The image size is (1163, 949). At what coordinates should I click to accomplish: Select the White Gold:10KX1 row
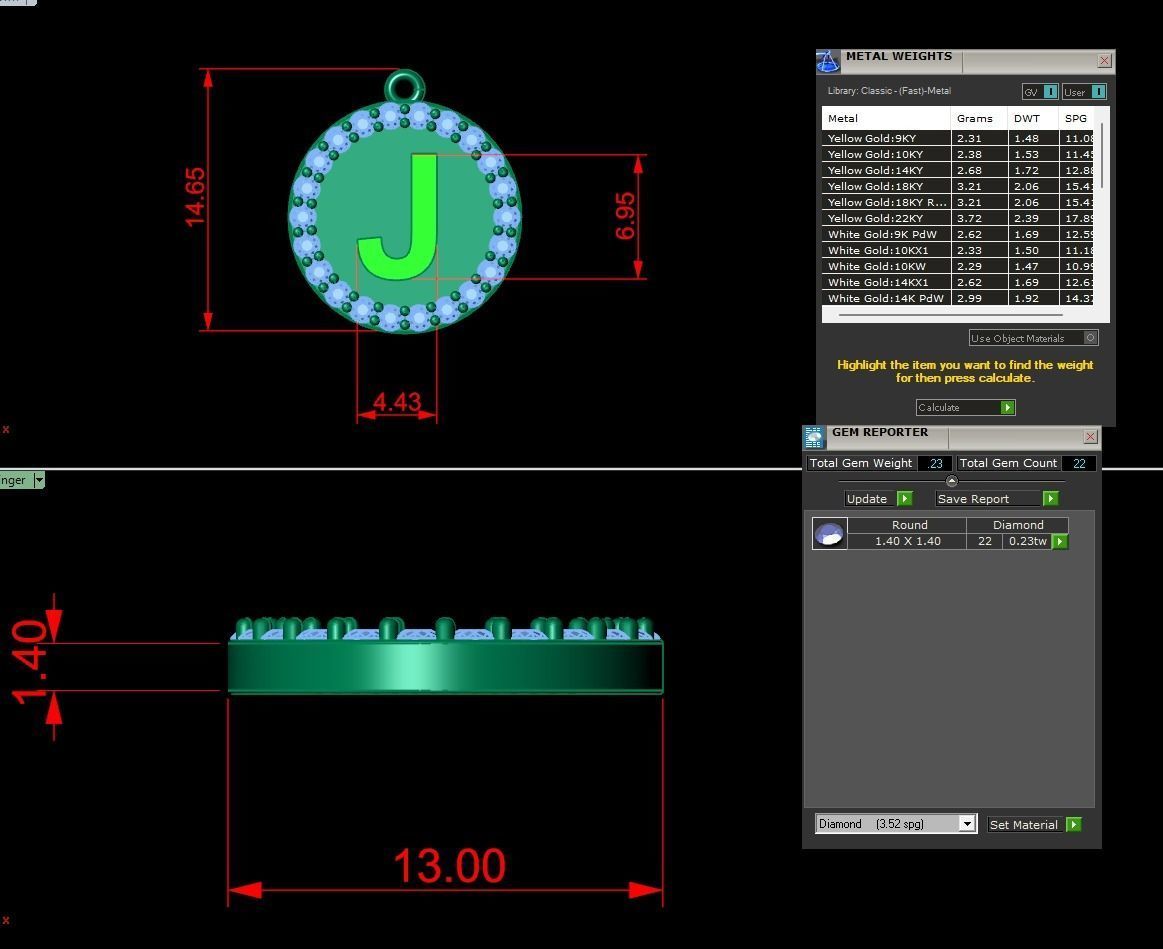point(958,250)
